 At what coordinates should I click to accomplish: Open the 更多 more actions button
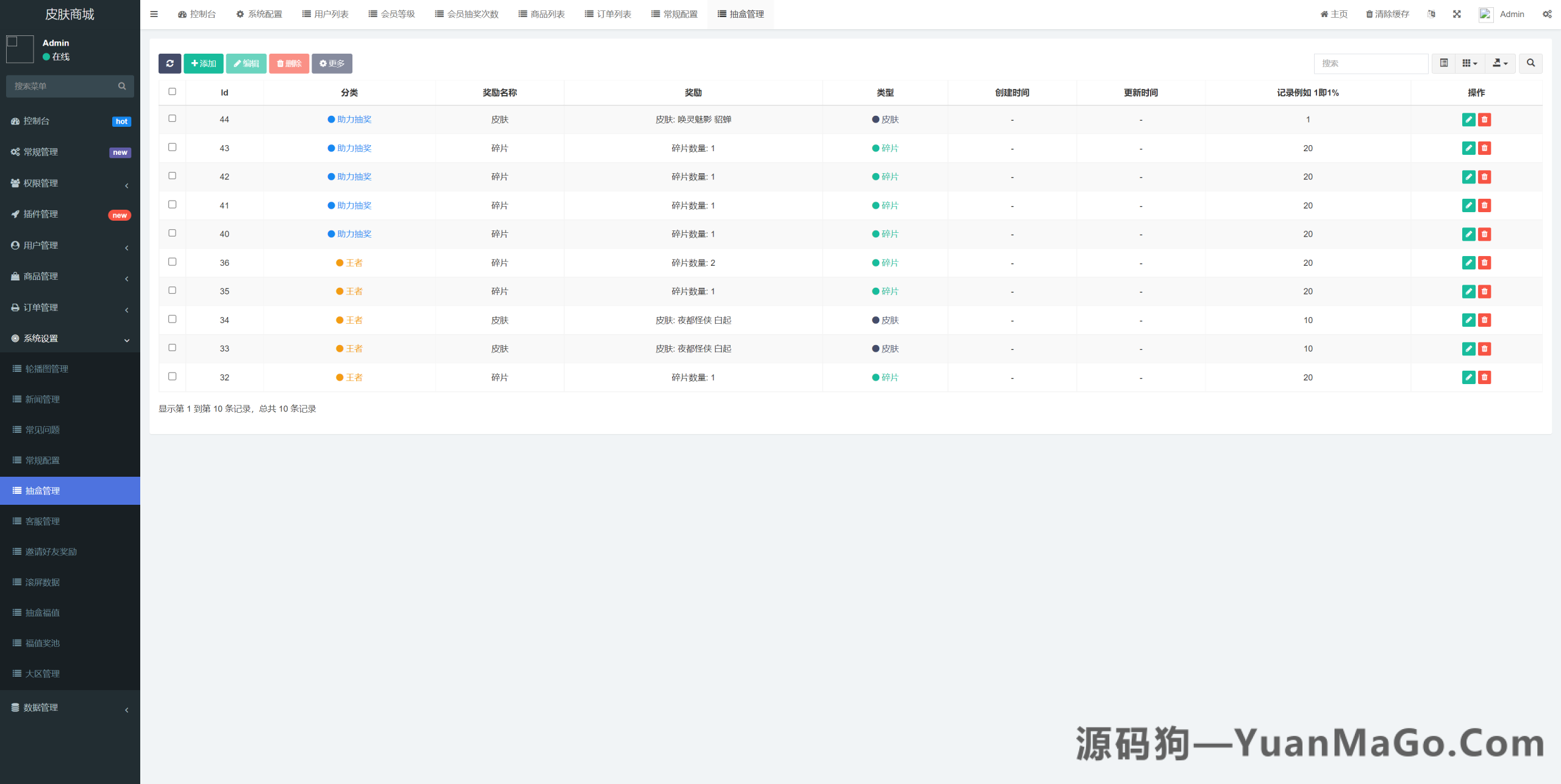click(332, 63)
